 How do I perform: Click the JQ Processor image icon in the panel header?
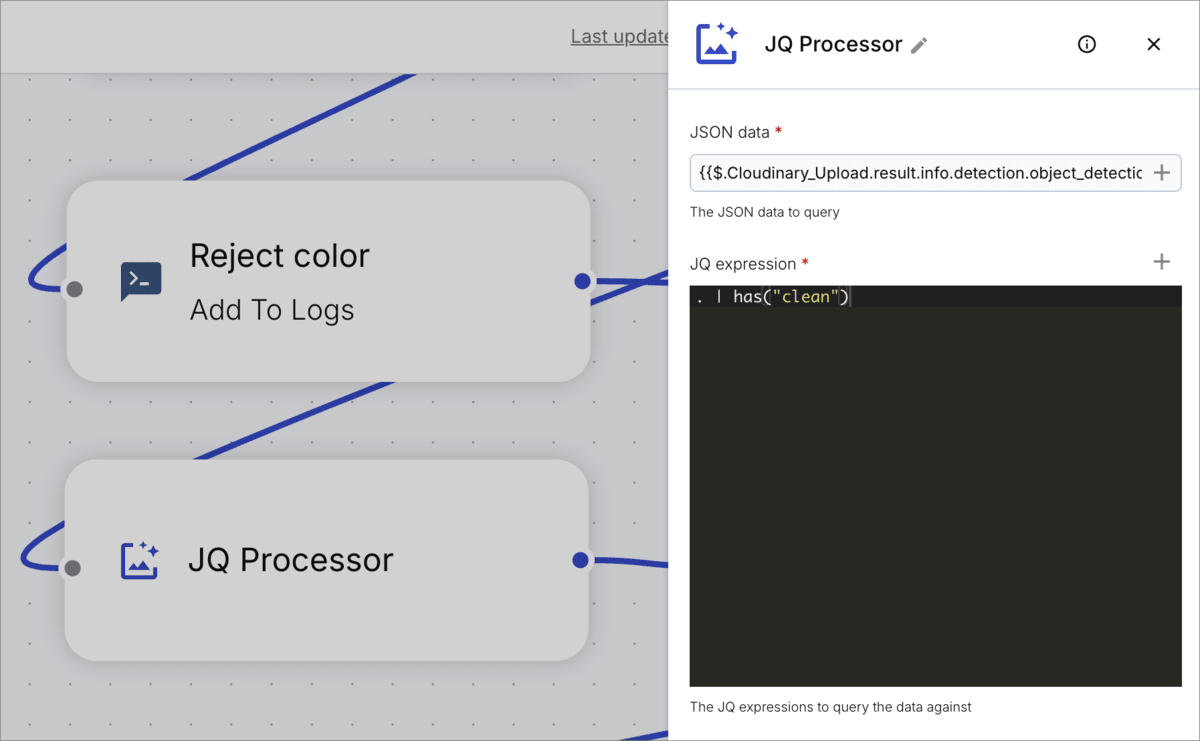(716, 44)
